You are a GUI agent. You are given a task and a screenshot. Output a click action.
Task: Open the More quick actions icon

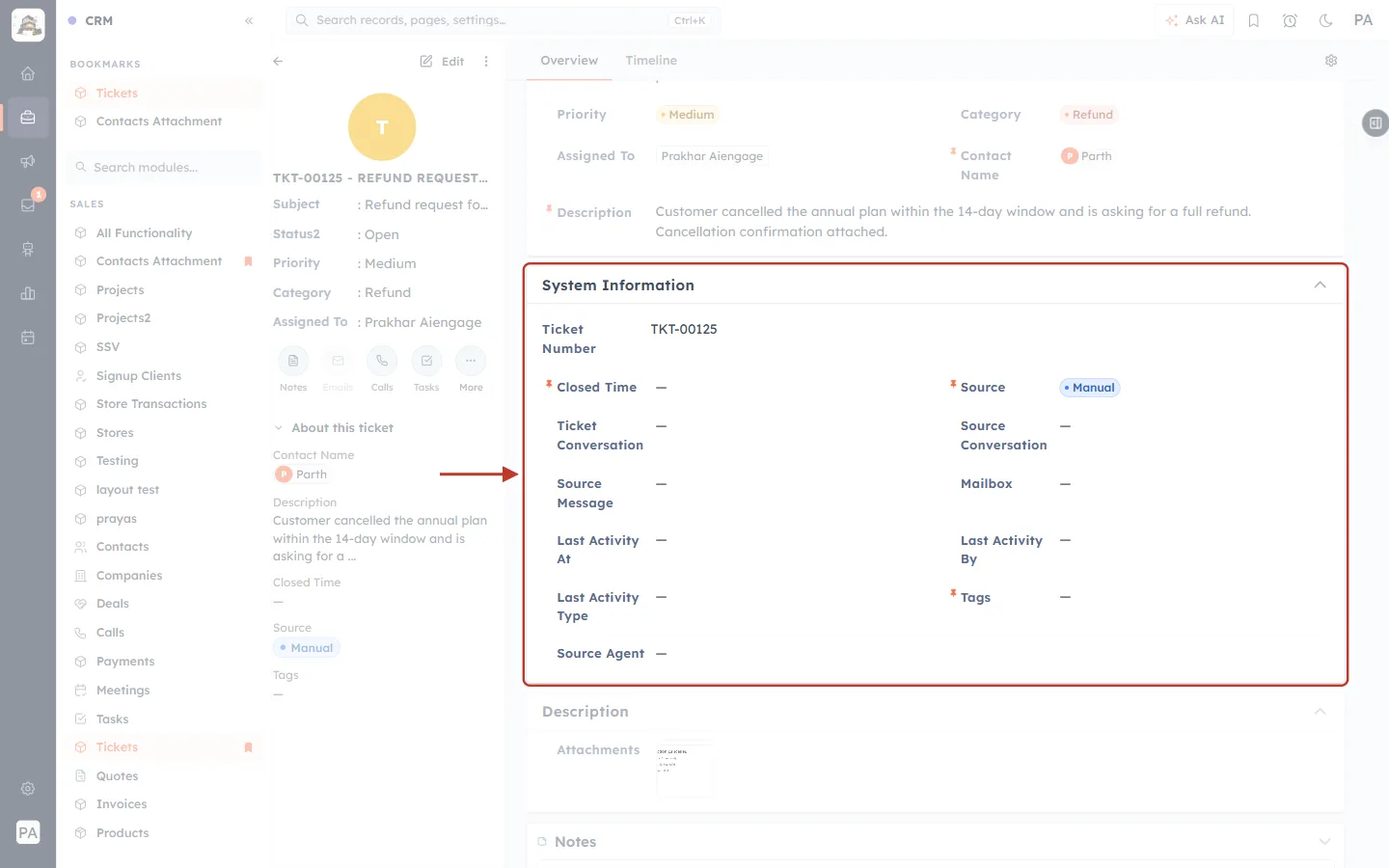coord(471,361)
